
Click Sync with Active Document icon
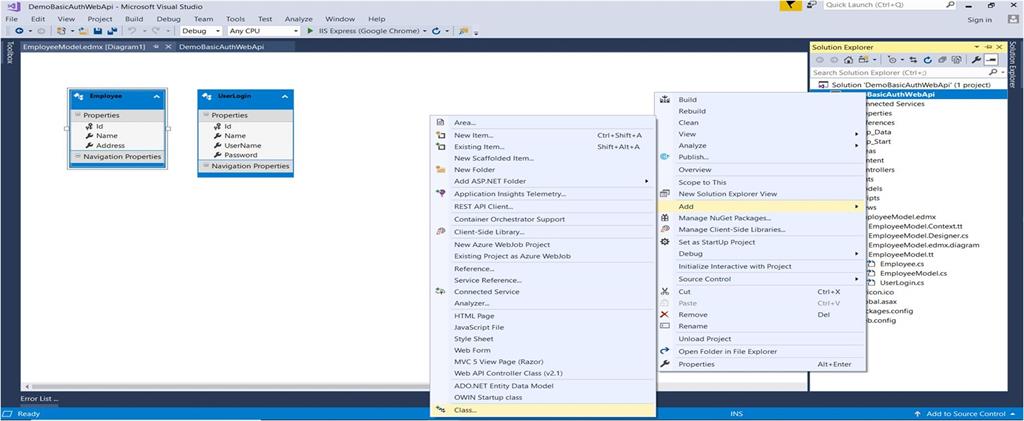(913, 59)
